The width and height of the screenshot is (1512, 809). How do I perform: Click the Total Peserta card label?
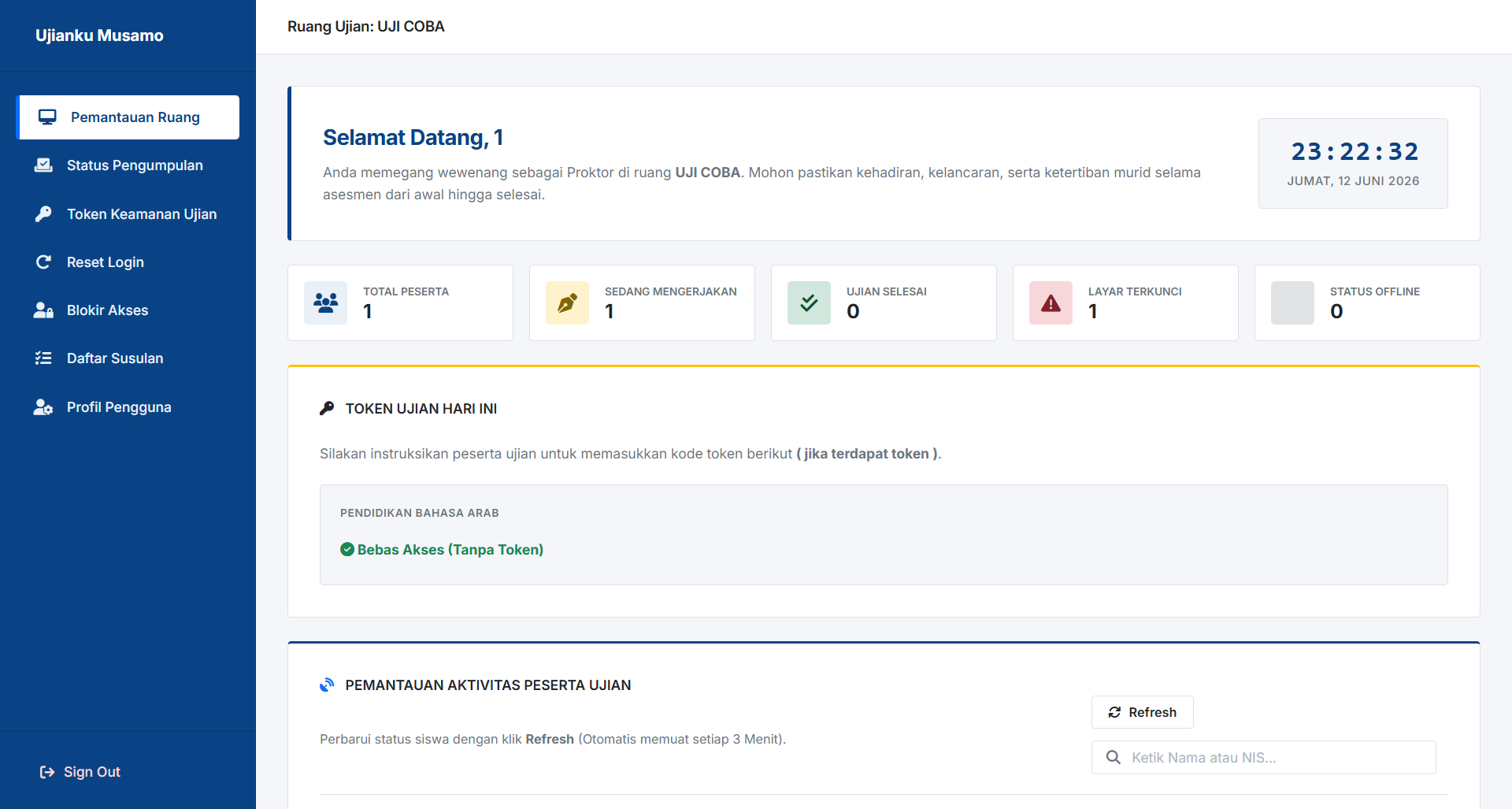[x=406, y=291]
